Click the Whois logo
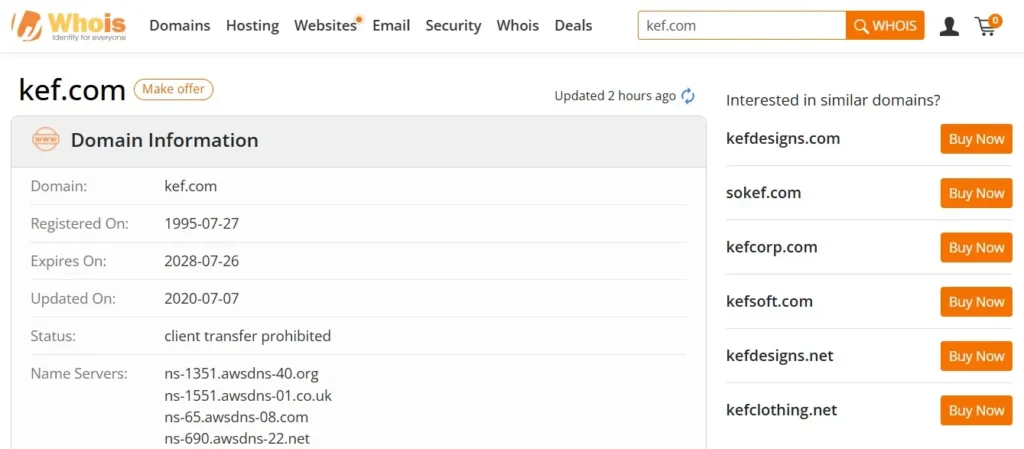Screen dimensions: 1024x449 [x=69, y=25]
